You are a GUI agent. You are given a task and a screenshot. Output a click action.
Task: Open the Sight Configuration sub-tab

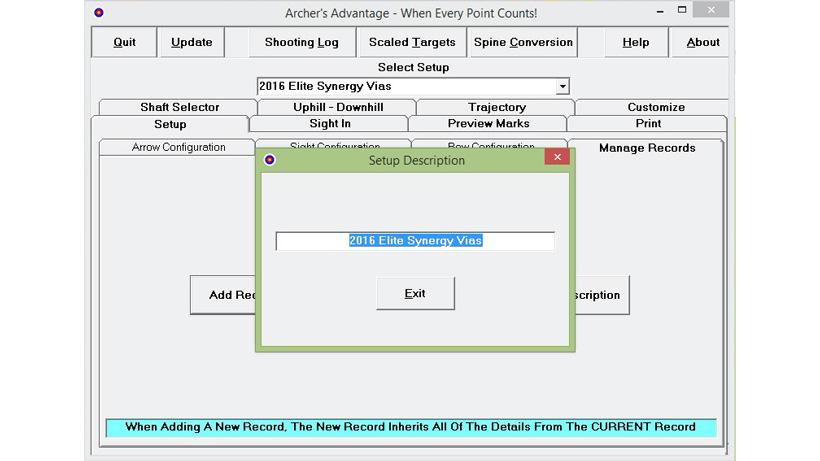pos(335,144)
